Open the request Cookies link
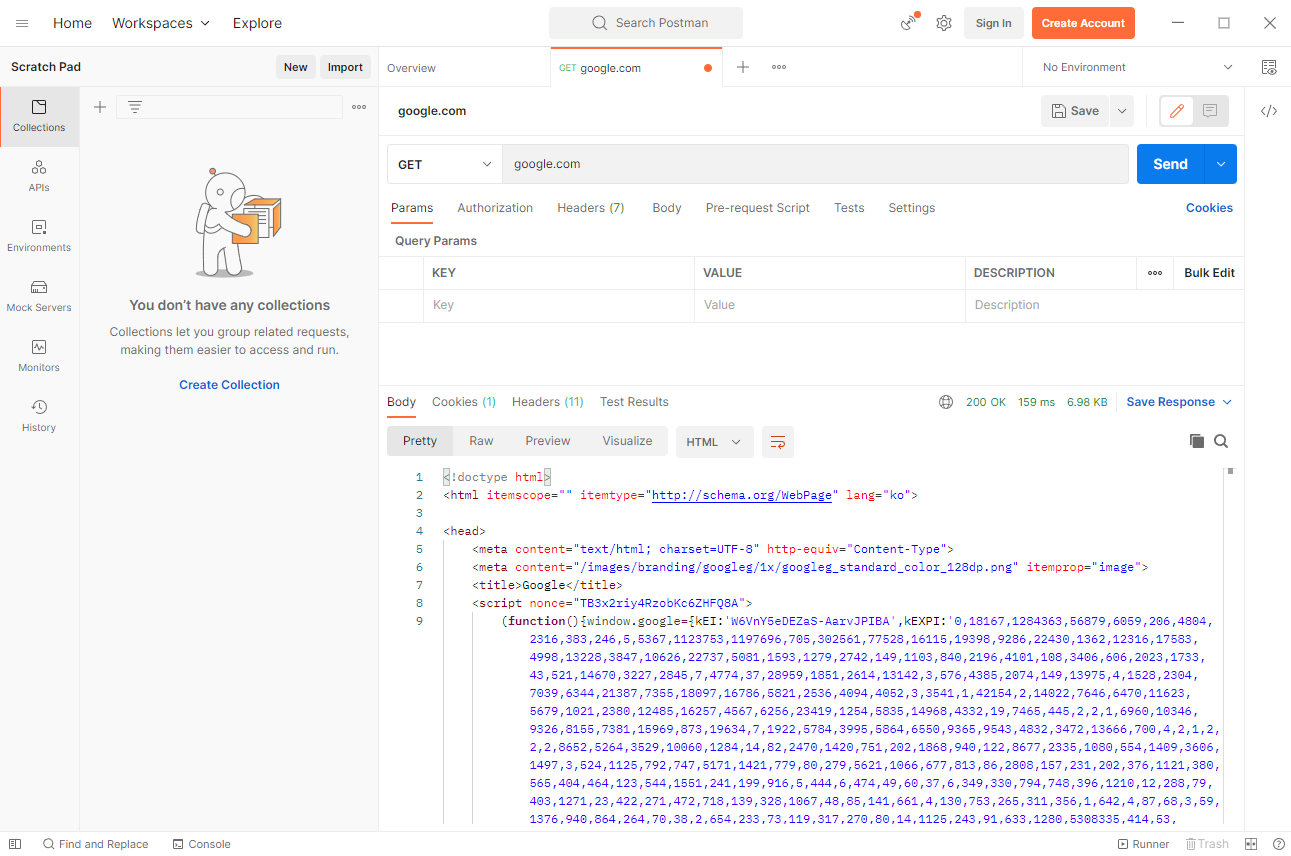 point(1209,208)
